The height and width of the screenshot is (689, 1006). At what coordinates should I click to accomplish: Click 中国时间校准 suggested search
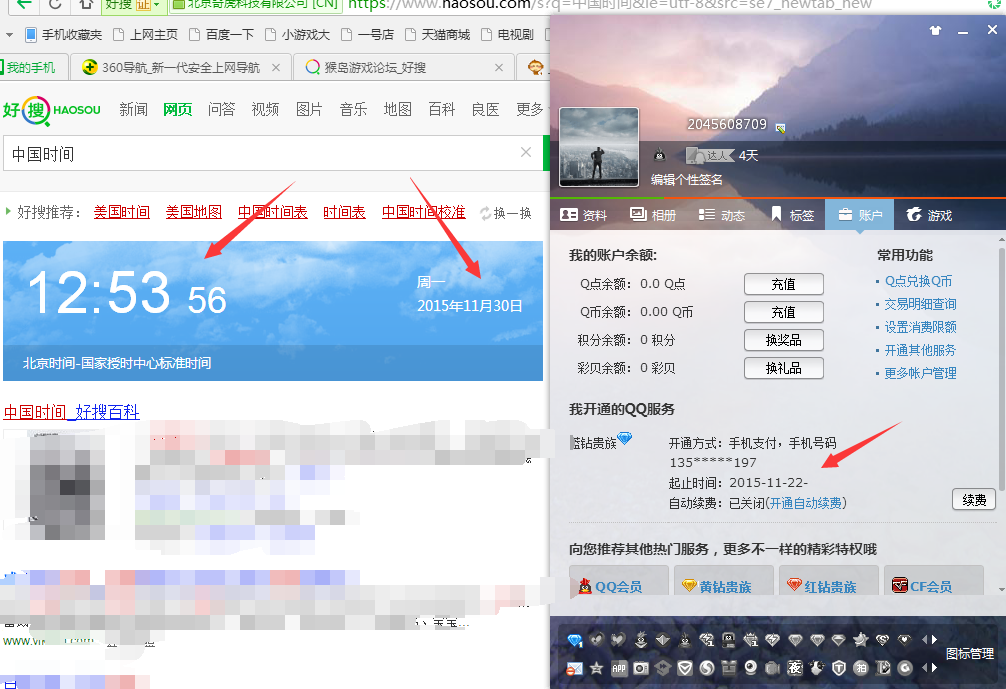(x=423, y=212)
